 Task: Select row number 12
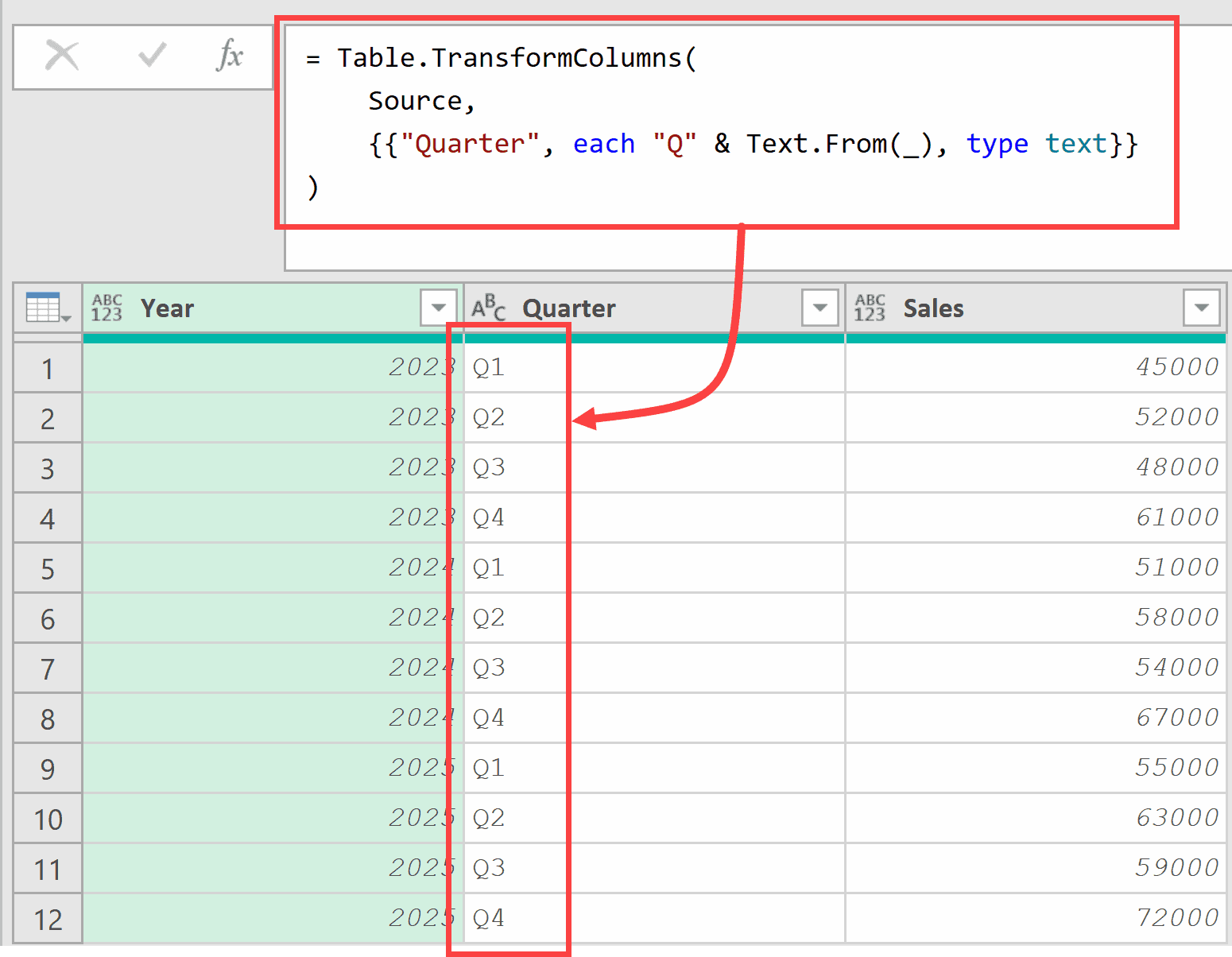(48, 920)
